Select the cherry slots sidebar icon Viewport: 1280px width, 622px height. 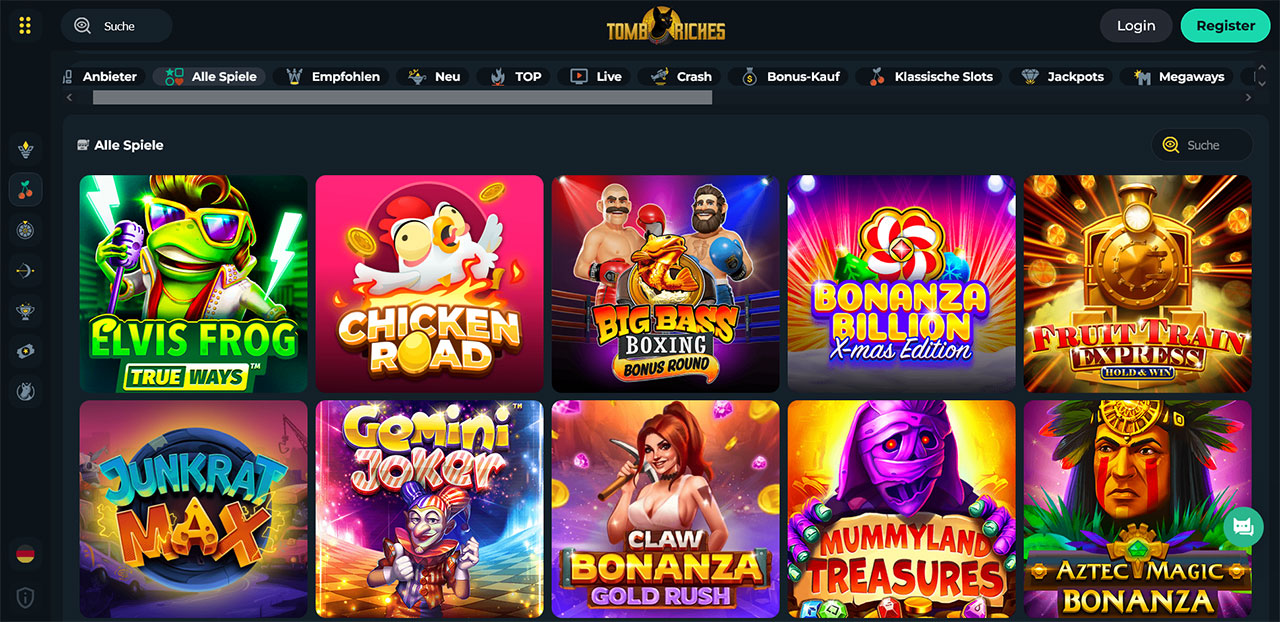coord(25,189)
